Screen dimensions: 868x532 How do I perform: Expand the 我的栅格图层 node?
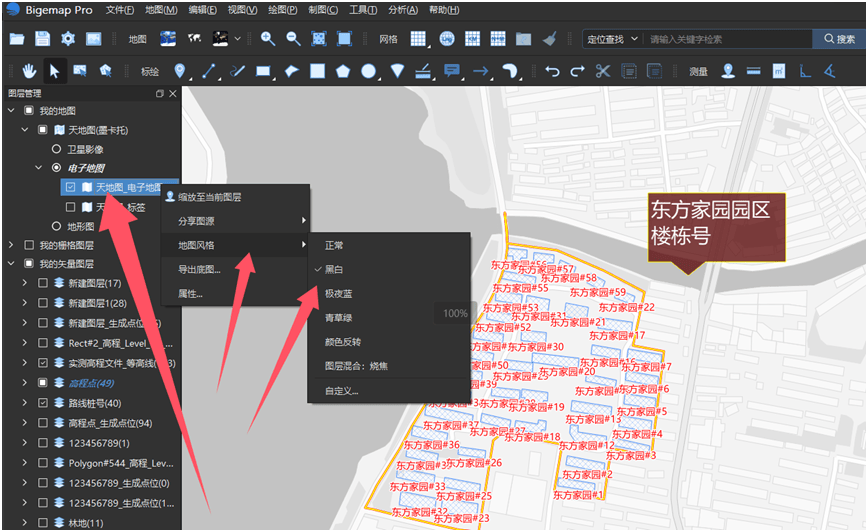tap(11, 245)
